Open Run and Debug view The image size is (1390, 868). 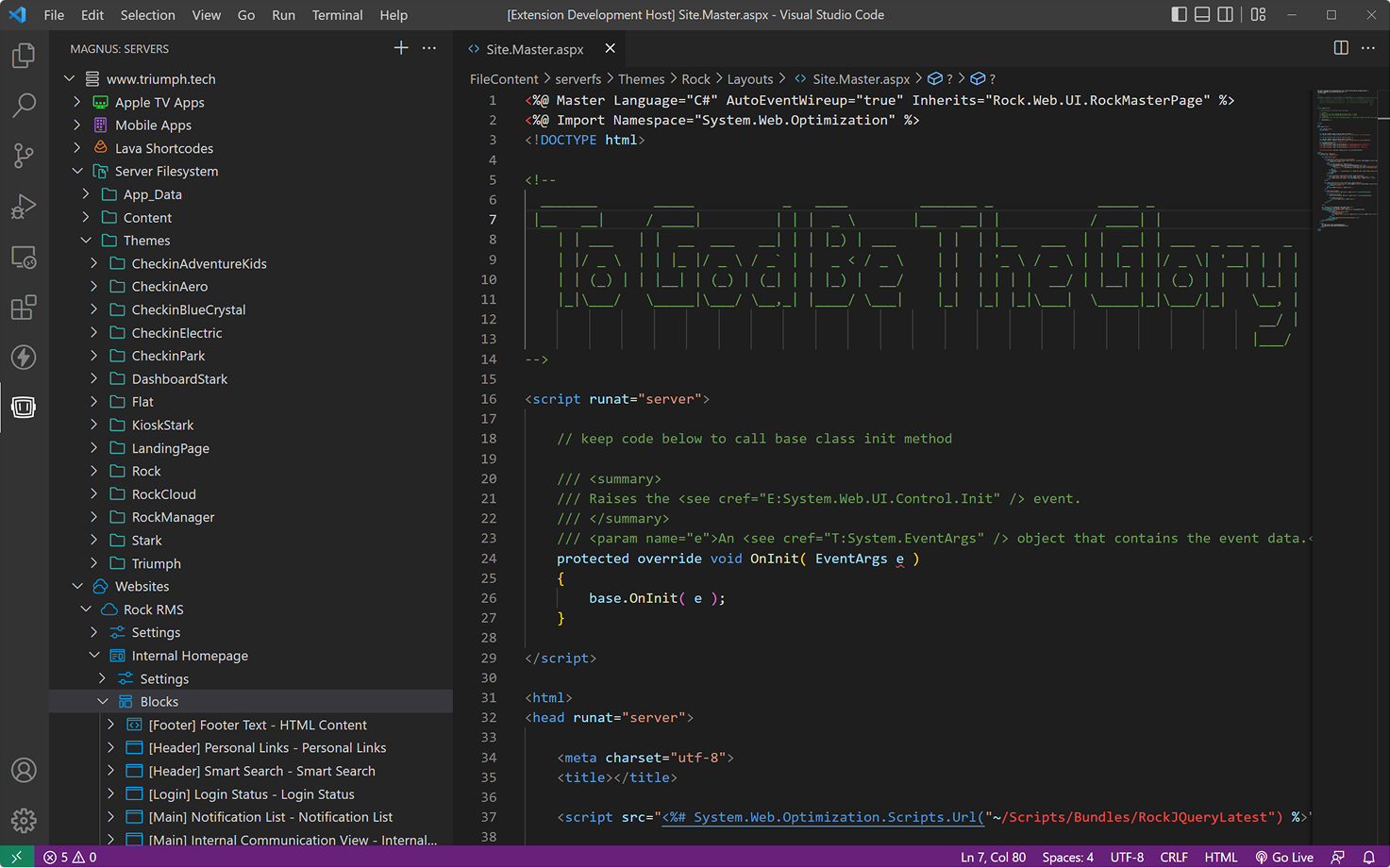tap(24, 206)
